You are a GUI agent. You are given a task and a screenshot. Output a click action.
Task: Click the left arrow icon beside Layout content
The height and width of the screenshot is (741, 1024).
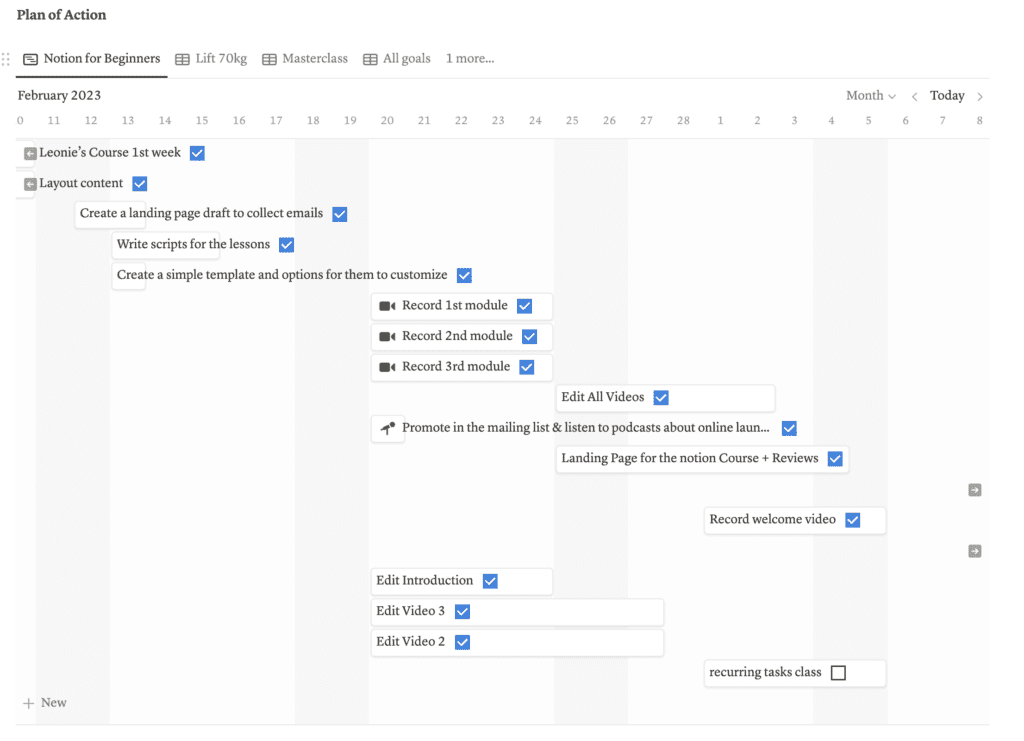(x=30, y=184)
